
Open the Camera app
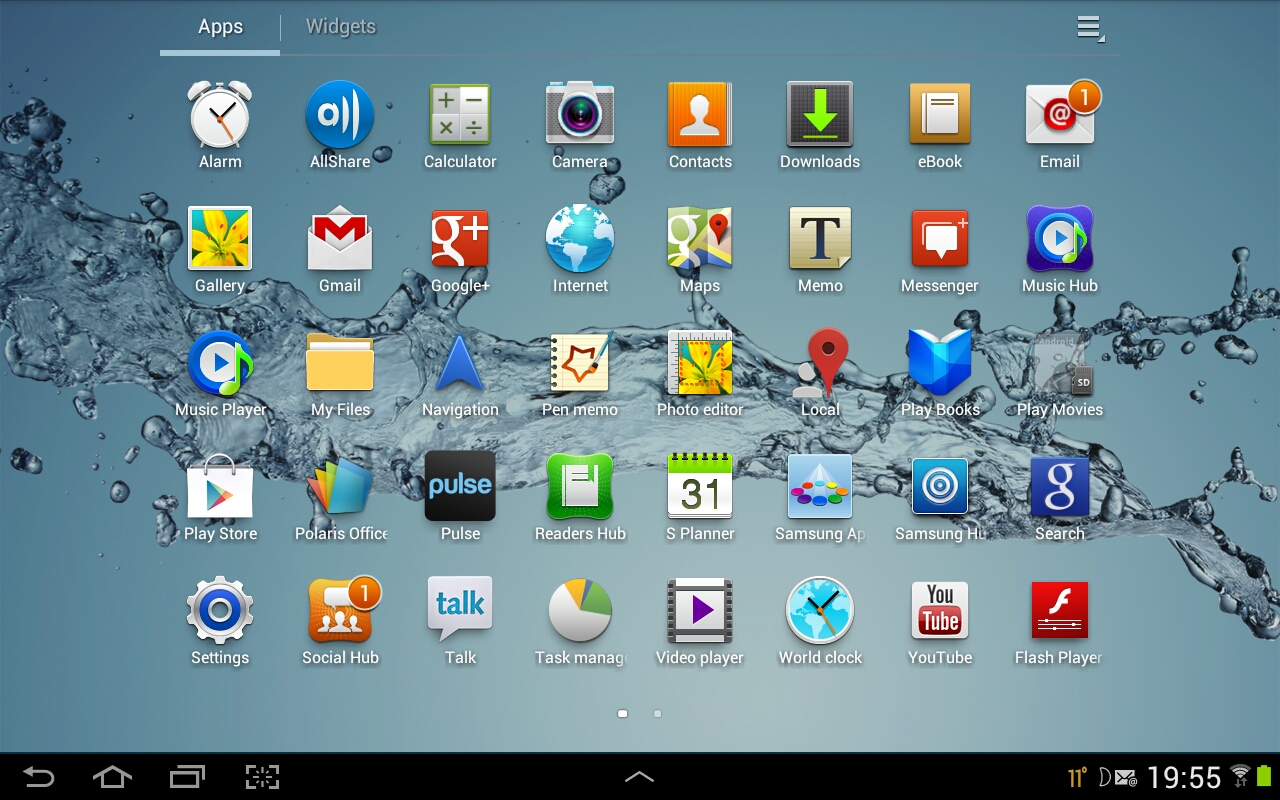pyautogui.click(x=580, y=117)
